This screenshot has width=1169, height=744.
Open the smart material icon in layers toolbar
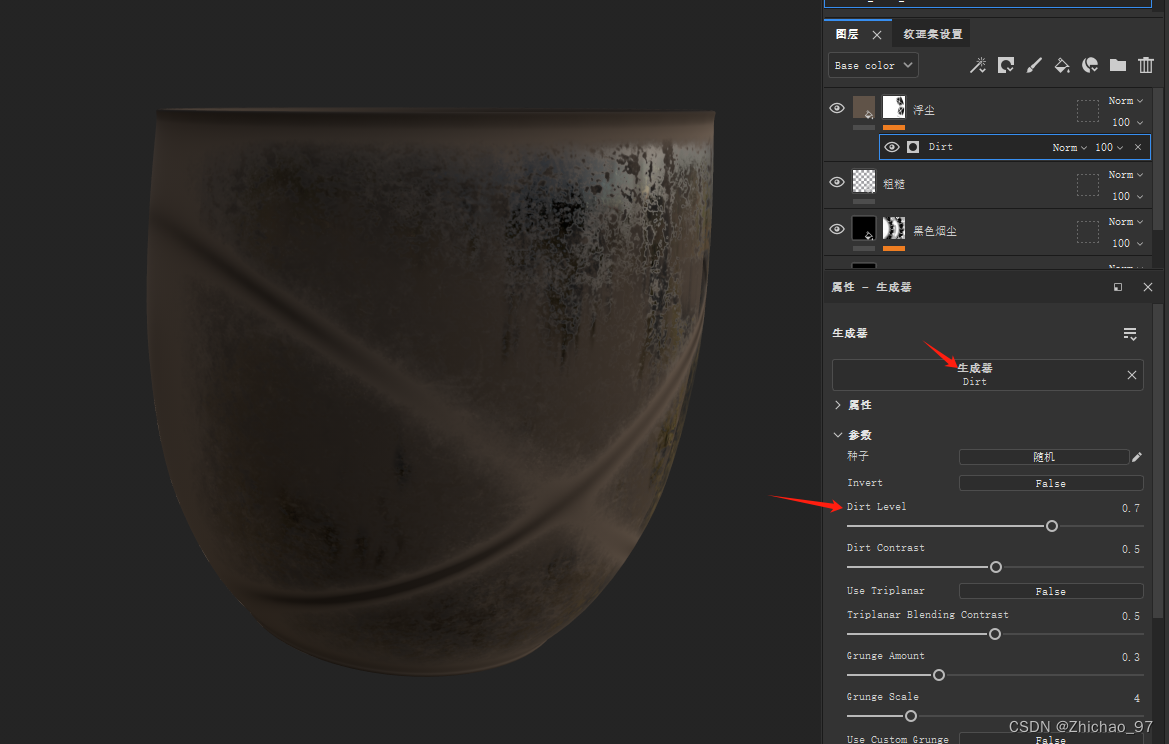point(1090,66)
